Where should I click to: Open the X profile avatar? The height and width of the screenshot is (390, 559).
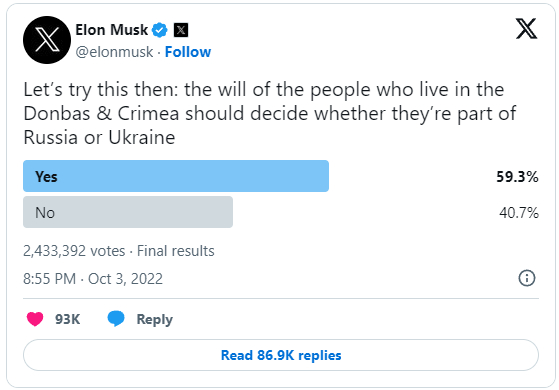tap(47, 40)
